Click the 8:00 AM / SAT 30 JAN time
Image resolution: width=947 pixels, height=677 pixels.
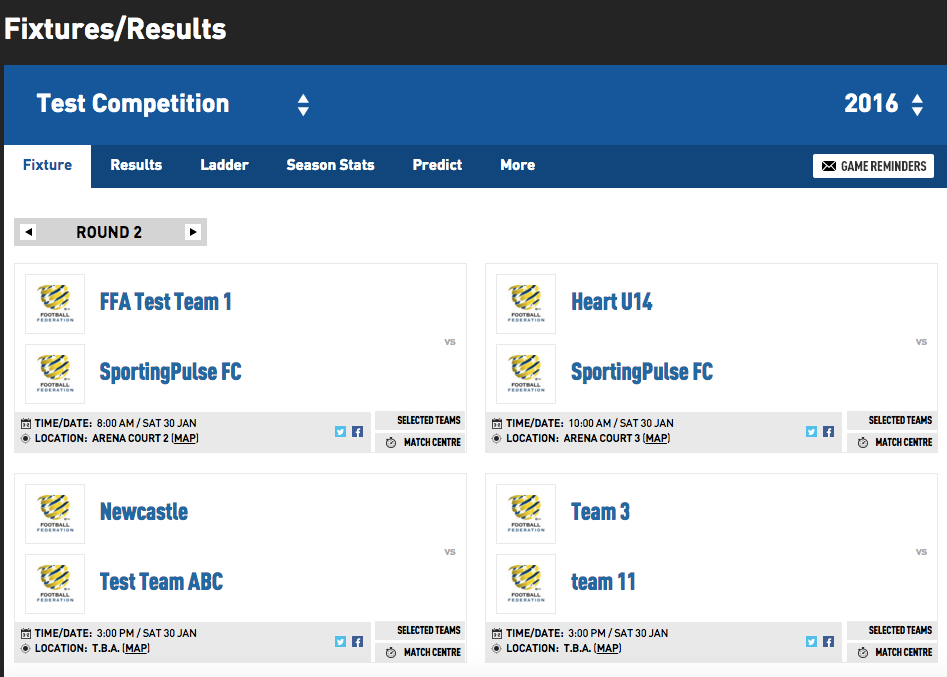[147, 423]
